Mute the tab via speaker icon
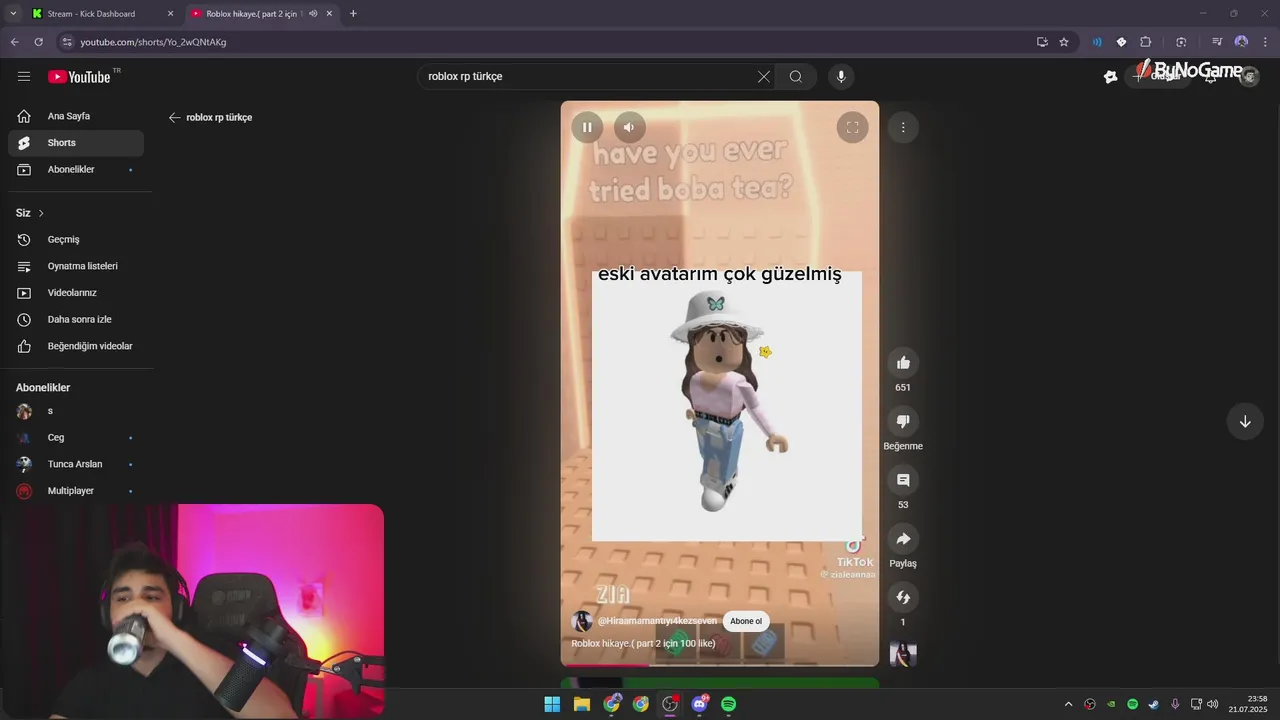Screen dimensions: 1280x720 (313, 14)
